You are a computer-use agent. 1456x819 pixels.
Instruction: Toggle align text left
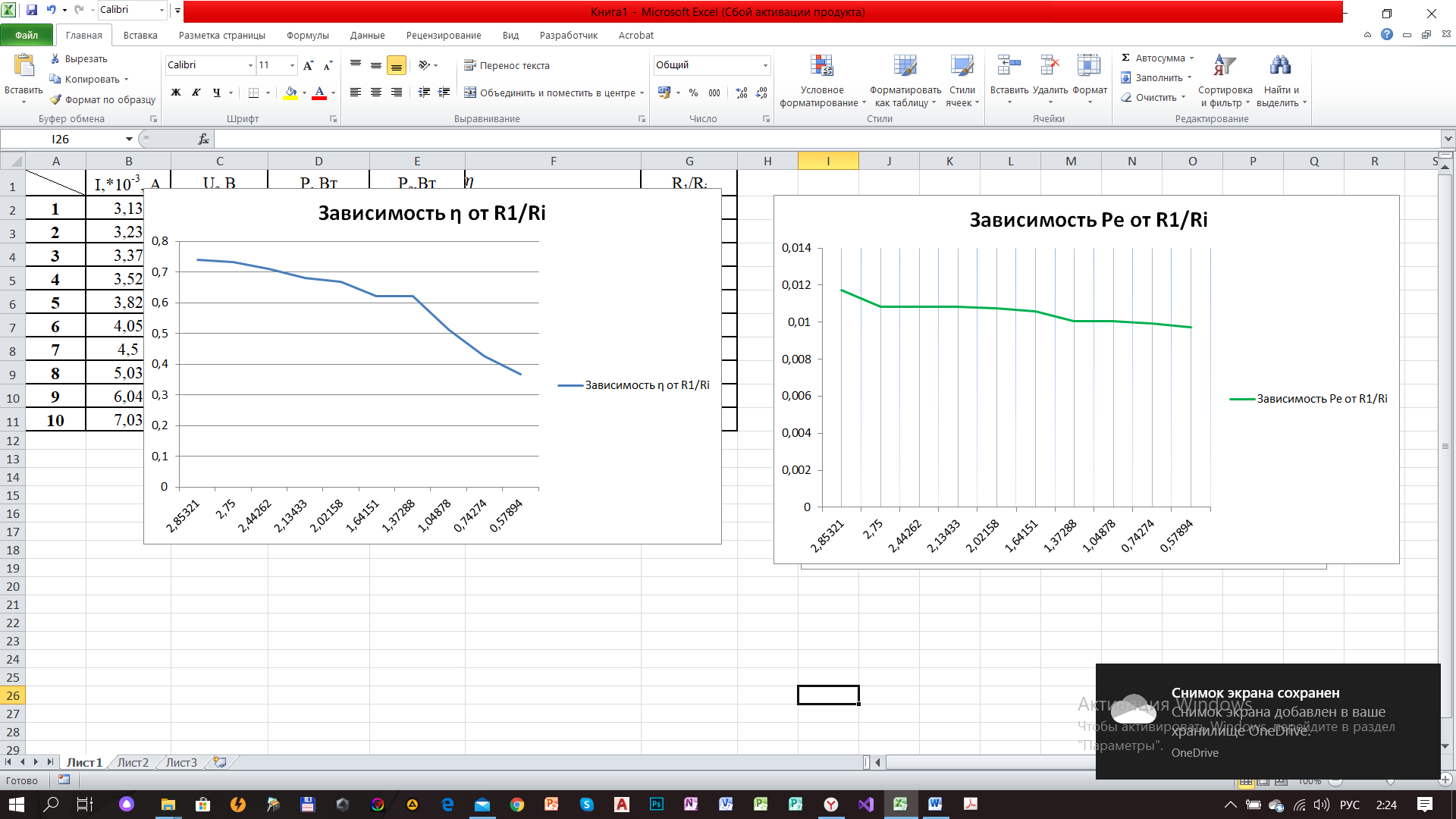(x=355, y=93)
